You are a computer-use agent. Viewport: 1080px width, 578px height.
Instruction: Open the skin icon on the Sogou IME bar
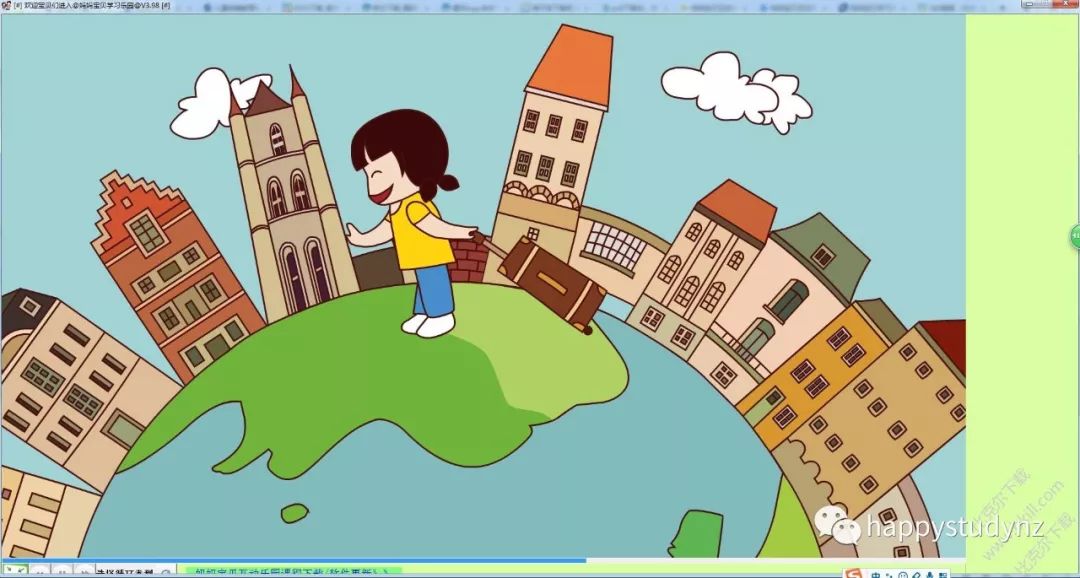(x=916, y=575)
